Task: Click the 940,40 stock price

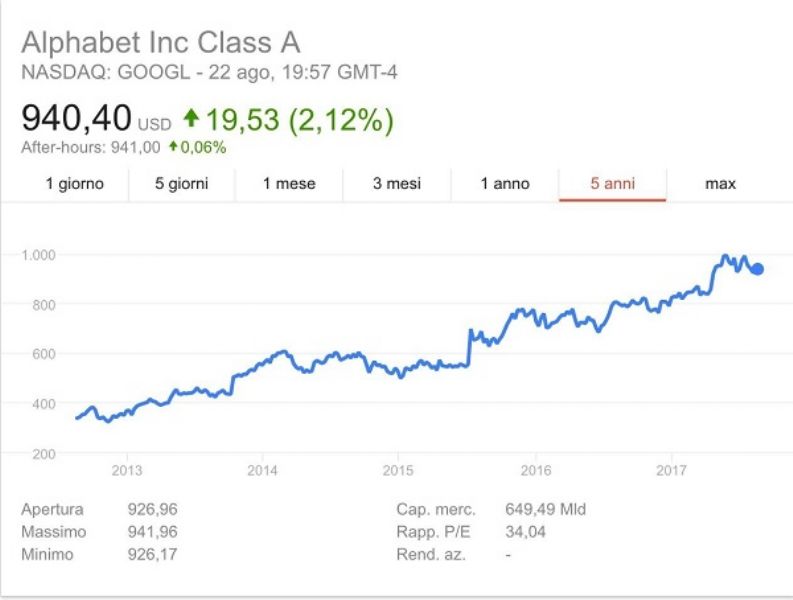Action: point(76,118)
